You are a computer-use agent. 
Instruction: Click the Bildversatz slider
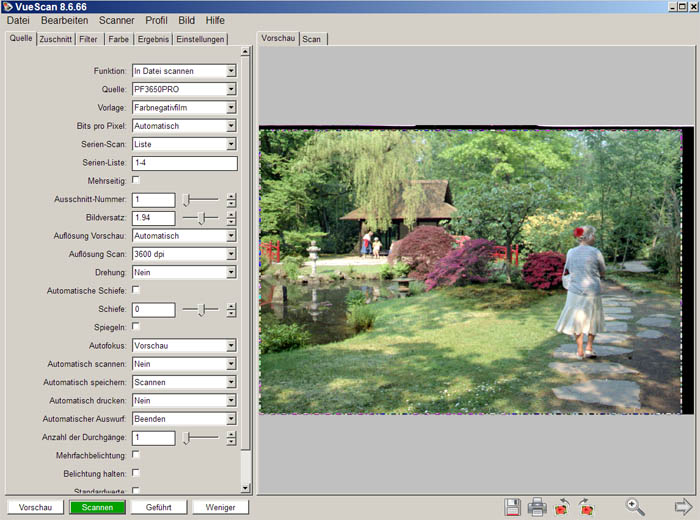click(x=201, y=218)
